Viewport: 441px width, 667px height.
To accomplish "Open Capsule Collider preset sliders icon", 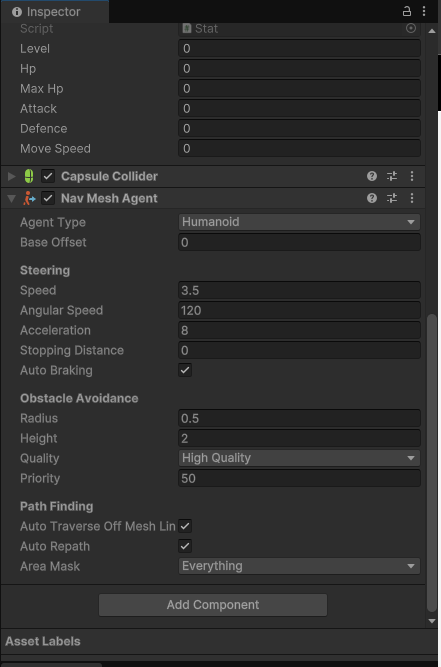I will click(392, 176).
